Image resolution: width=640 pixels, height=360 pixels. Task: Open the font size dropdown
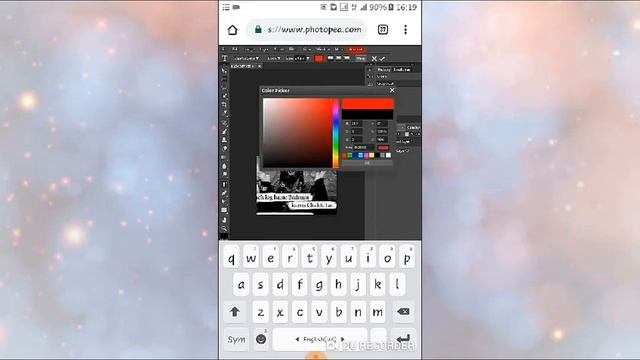click(x=298, y=58)
